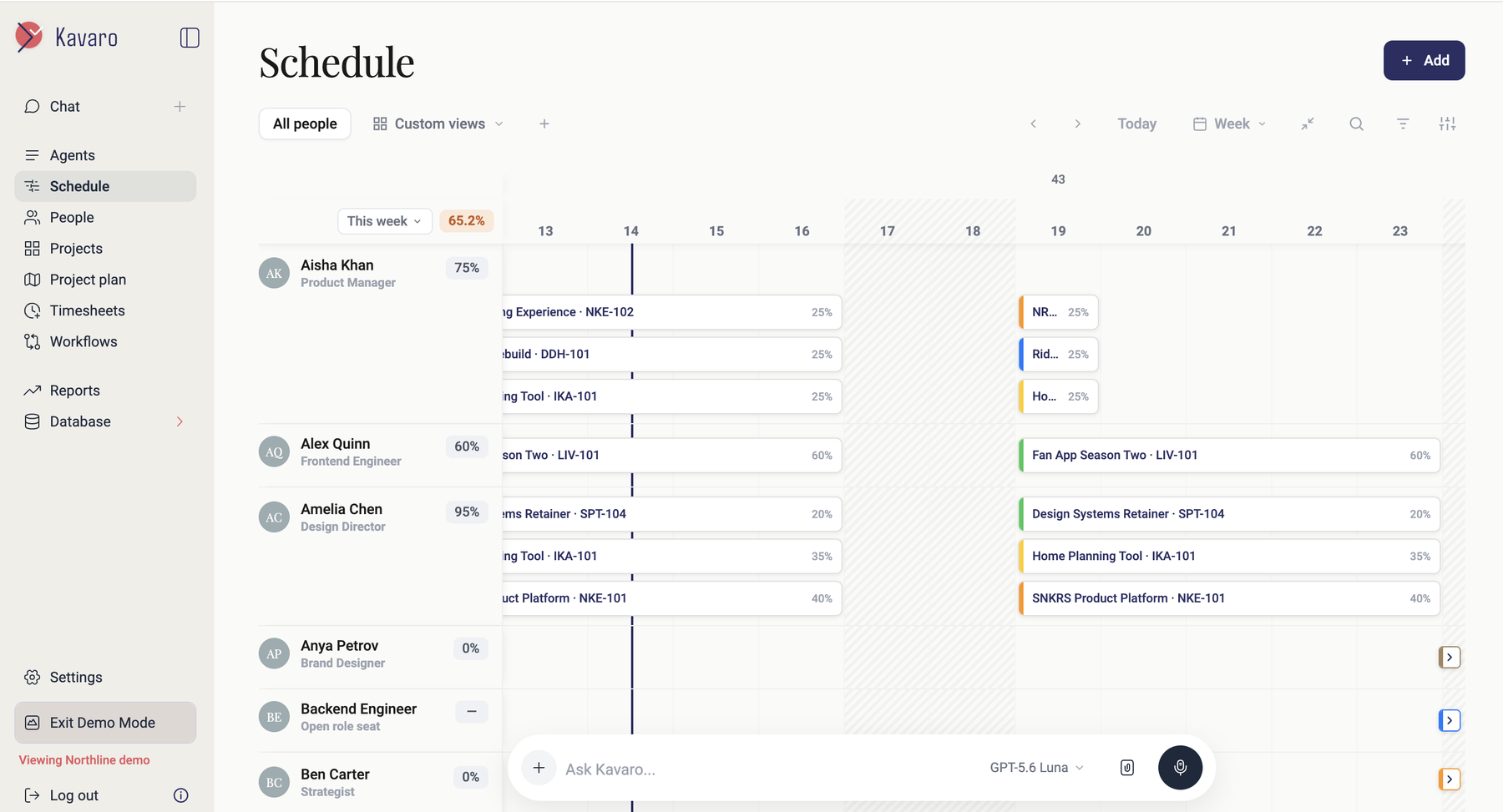The image size is (1503, 812).
Task: Open display settings sliders icon
Action: (x=1448, y=124)
